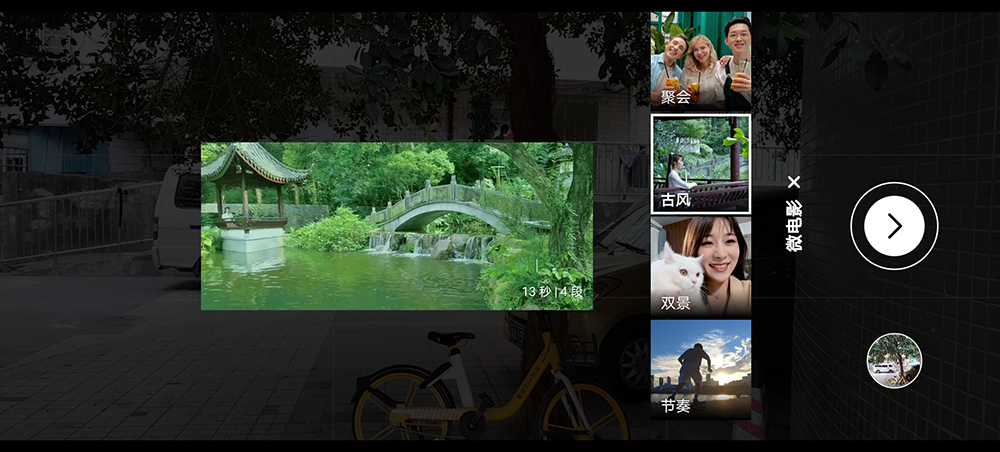Tap the 13秒 | 4段 duration label

click(551, 292)
